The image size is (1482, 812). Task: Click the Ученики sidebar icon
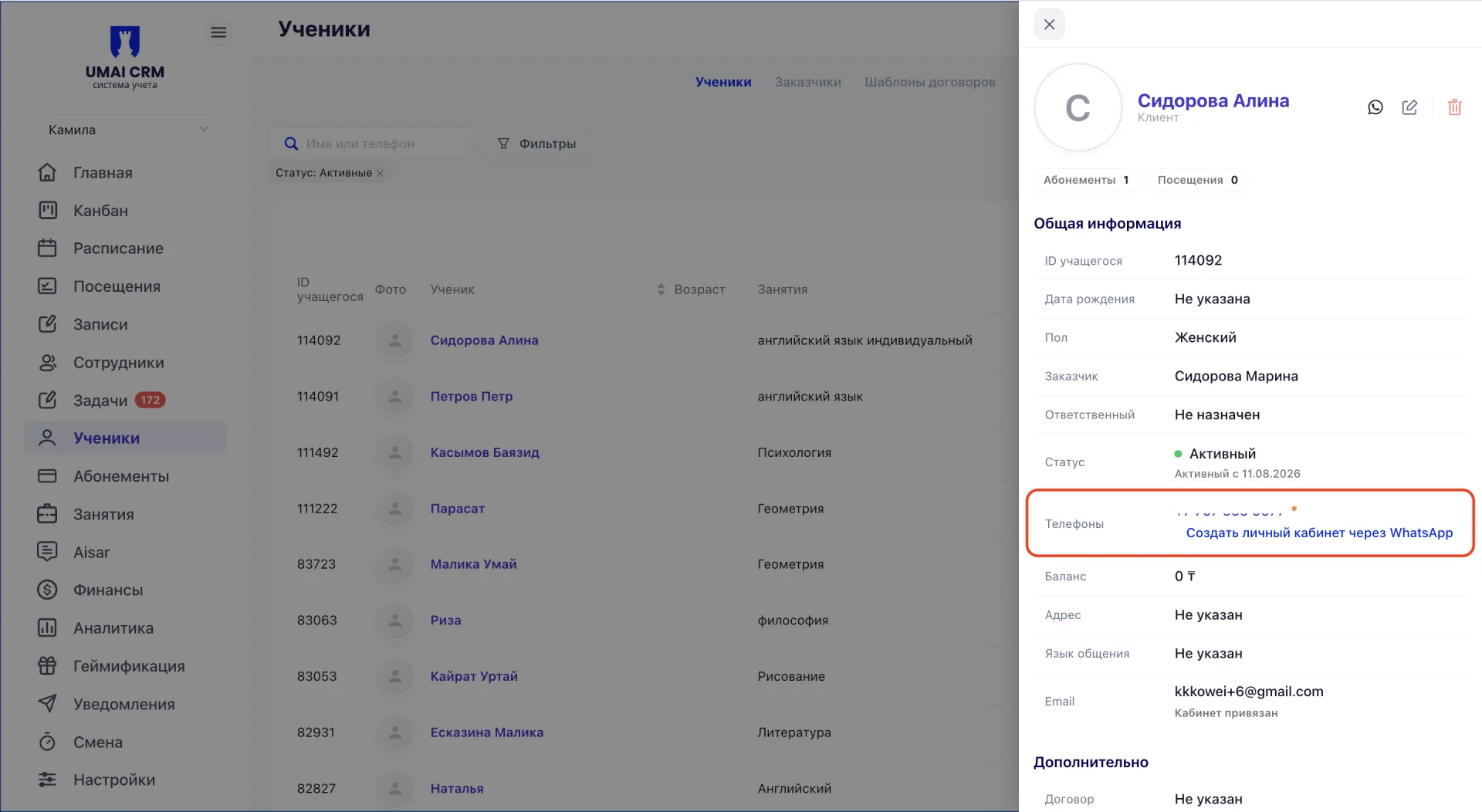(47, 438)
